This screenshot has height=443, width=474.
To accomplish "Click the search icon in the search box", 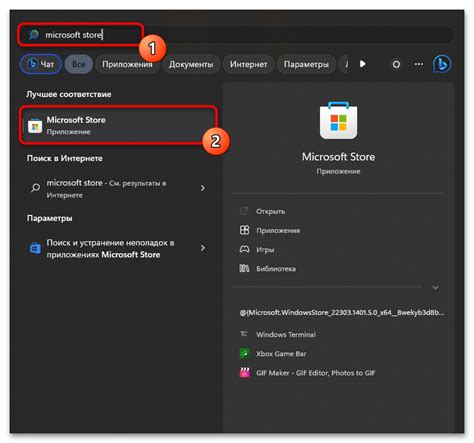I will [34, 35].
